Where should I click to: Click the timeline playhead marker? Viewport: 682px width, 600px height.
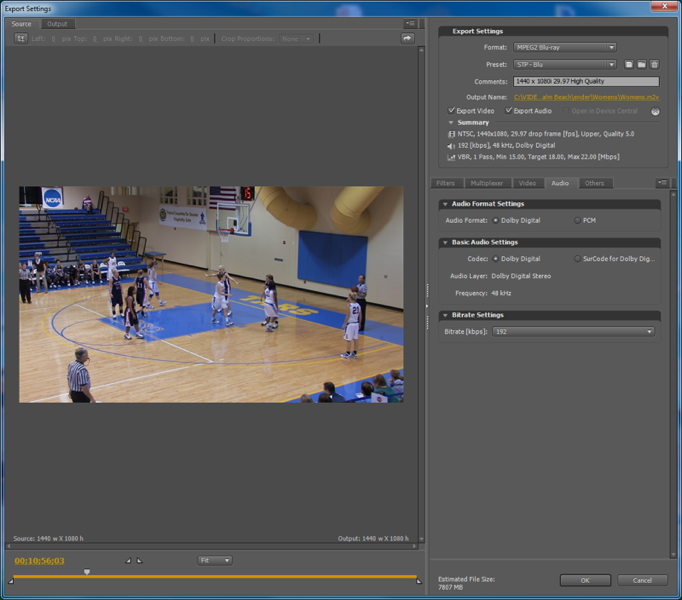[87, 571]
